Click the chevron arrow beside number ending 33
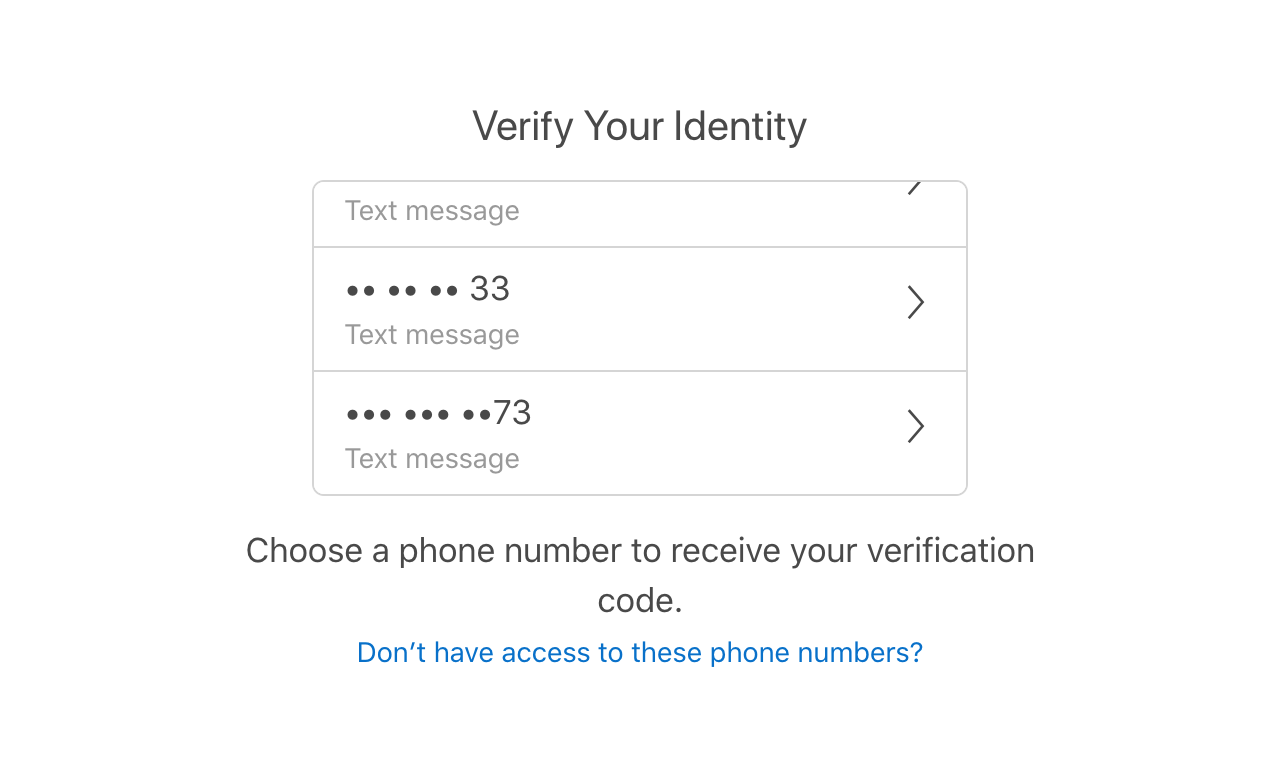Image resolution: width=1262 pixels, height=766 pixels. [915, 303]
